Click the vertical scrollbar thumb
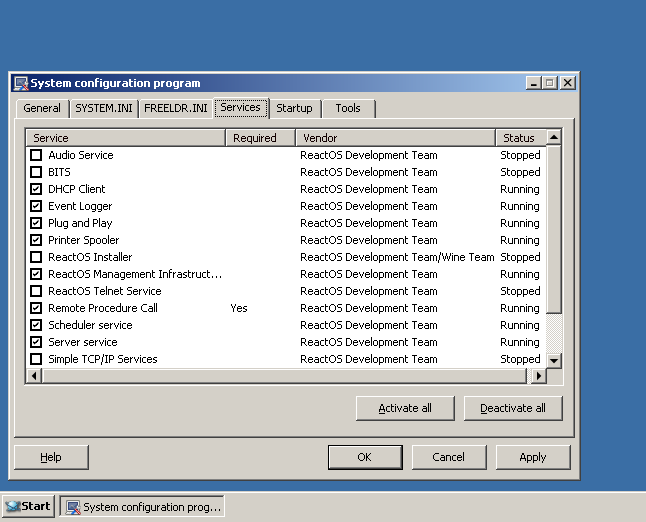The width and height of the screenshot is (646, 522). 554,229
